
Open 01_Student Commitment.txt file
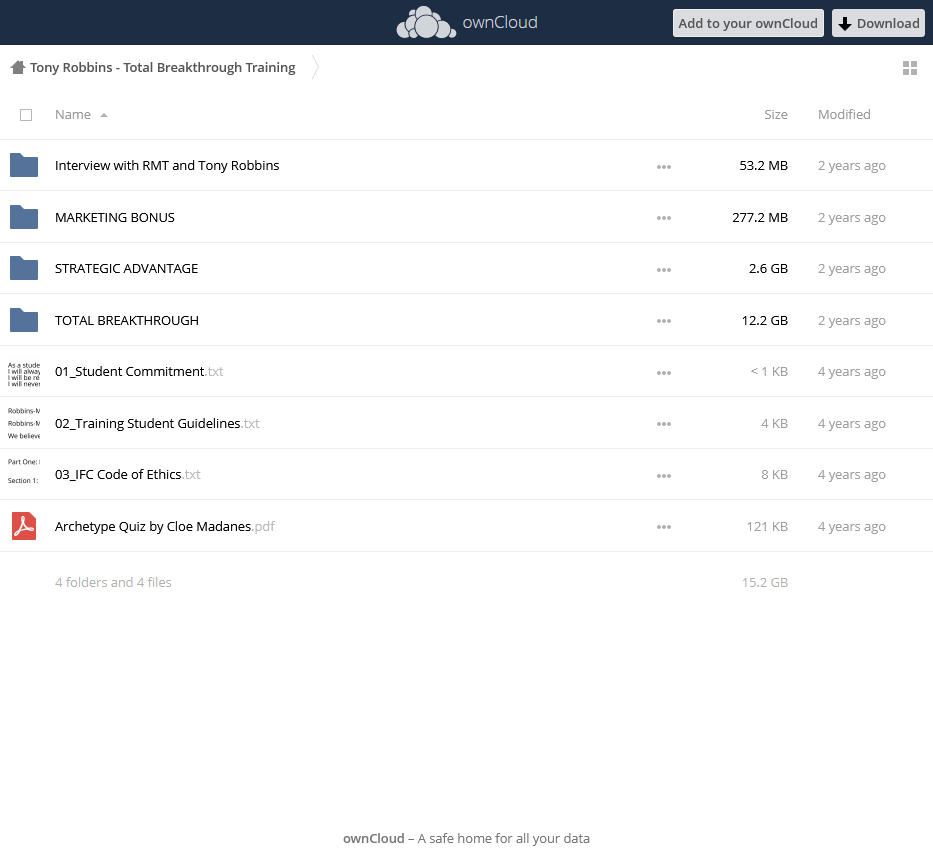[139, 371]
